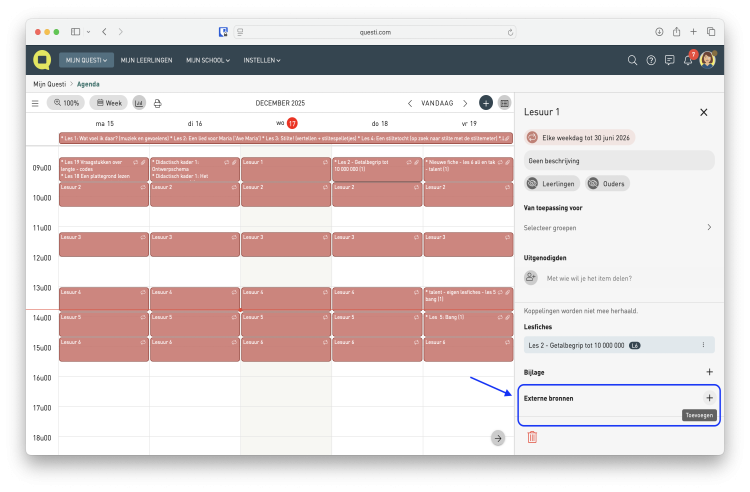Open Friday Nieuwe fiche event at 9u
Image resolution: width=750 pixels, height=492 pixels.
468,169
